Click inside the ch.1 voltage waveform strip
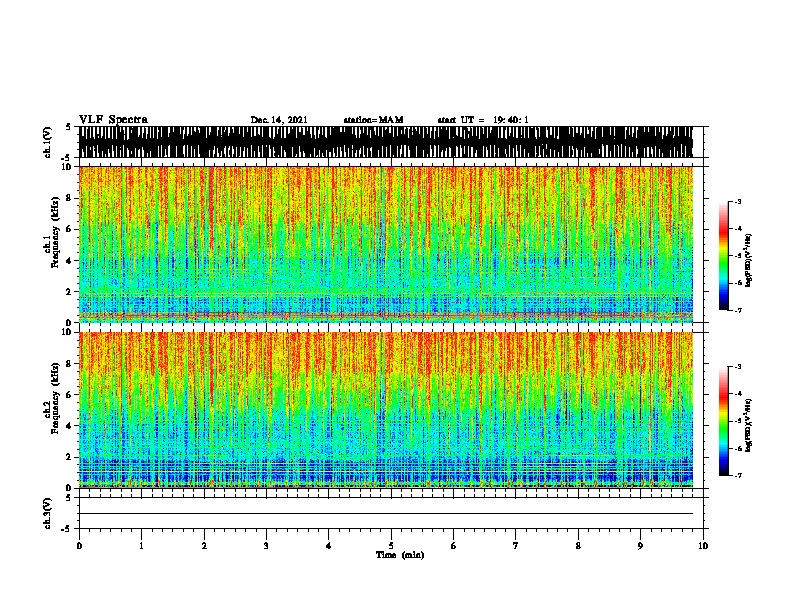Image resolution: width=792 pixels, height=612 pixels. pyautogui.click(x=385, y=142)
